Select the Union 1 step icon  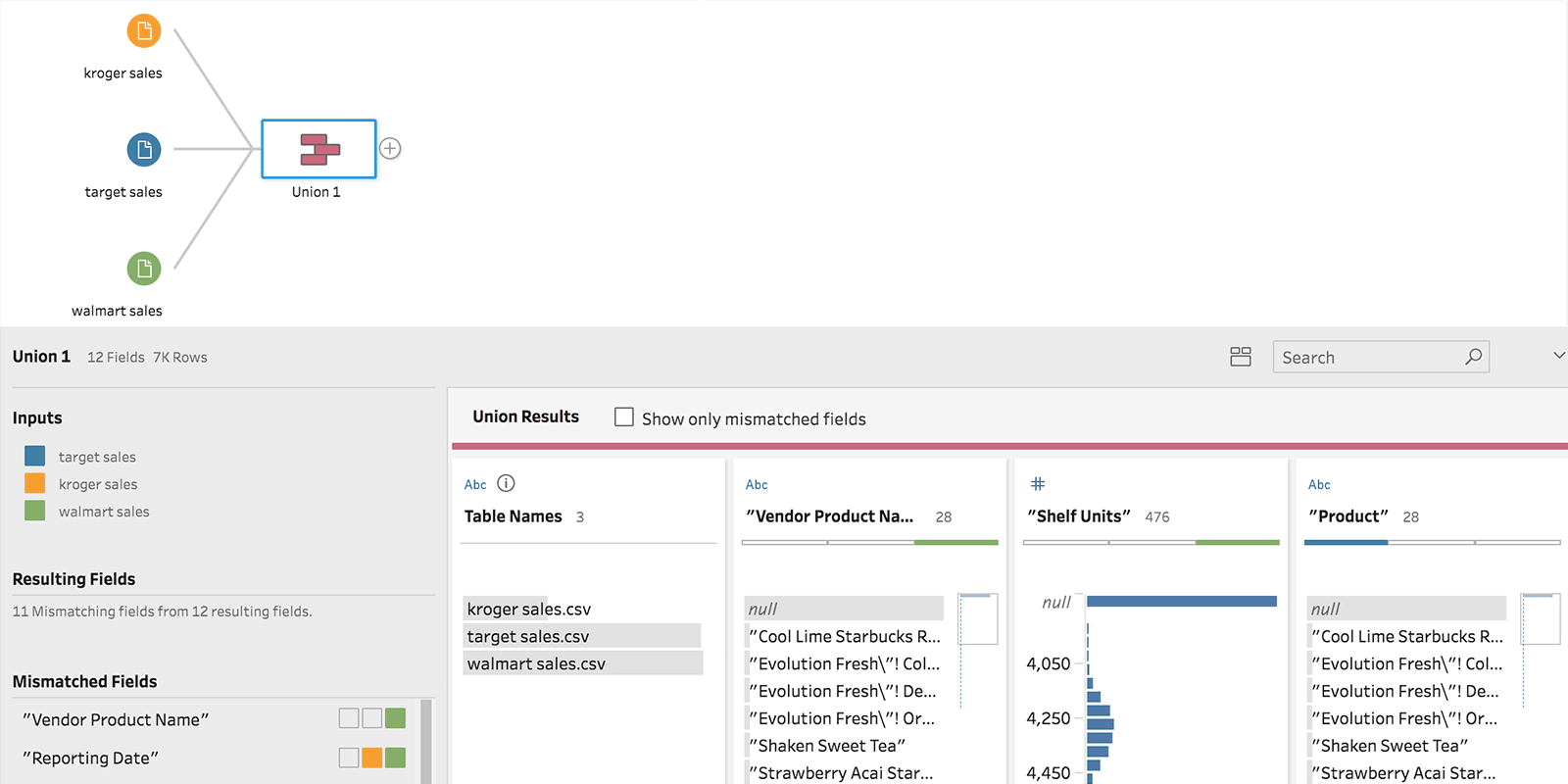(x=318, y=149)
